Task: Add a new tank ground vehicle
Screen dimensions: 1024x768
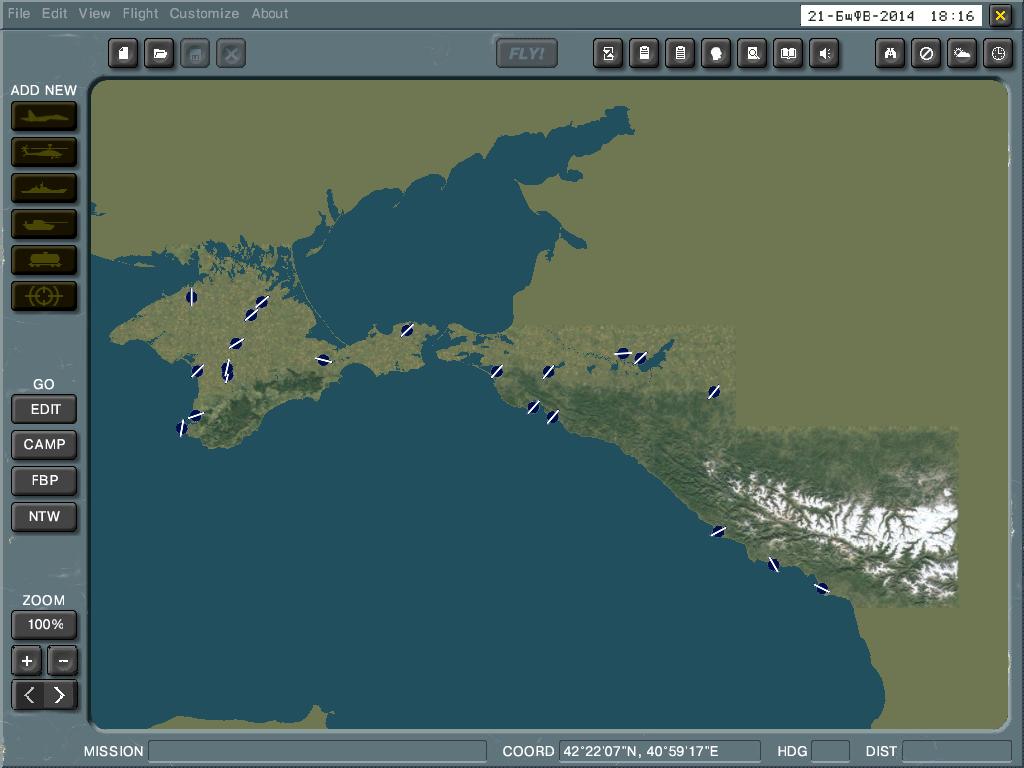Action: click(44, 224)
